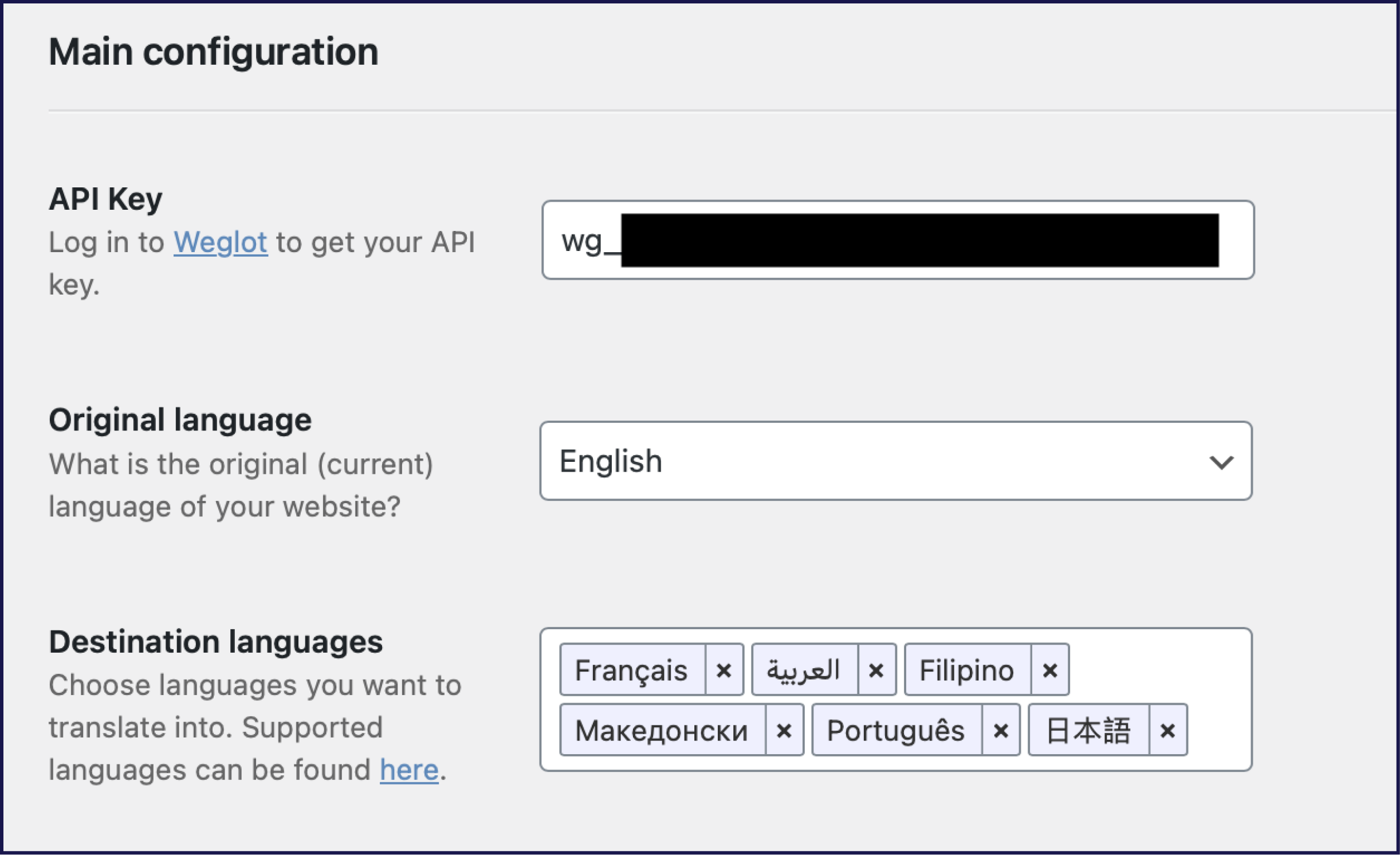The image size is (1400, 855).
Task: Click the chevron on the Original language selector
Action: point(1224,461)
